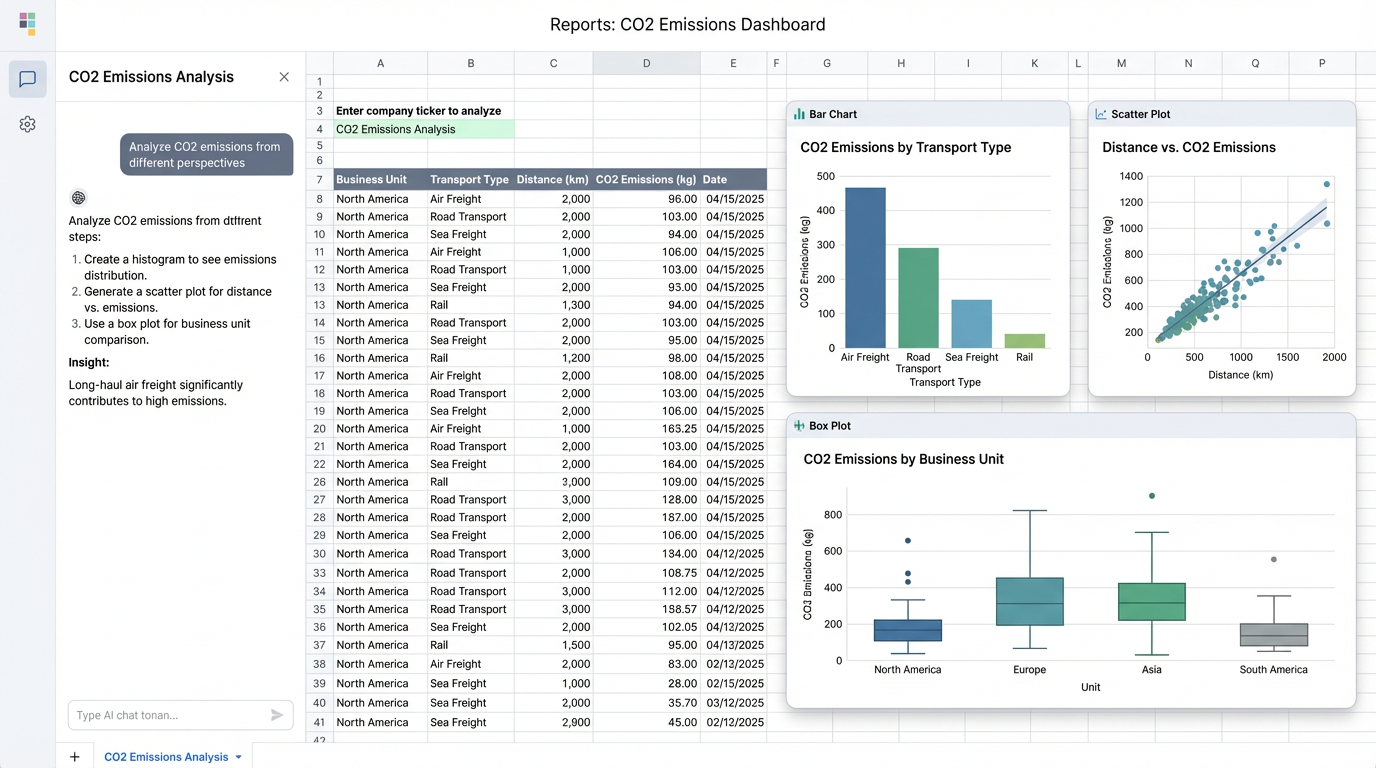Click the North America box in box plot
1376x768 pixels.
click(x=908, y=631)
